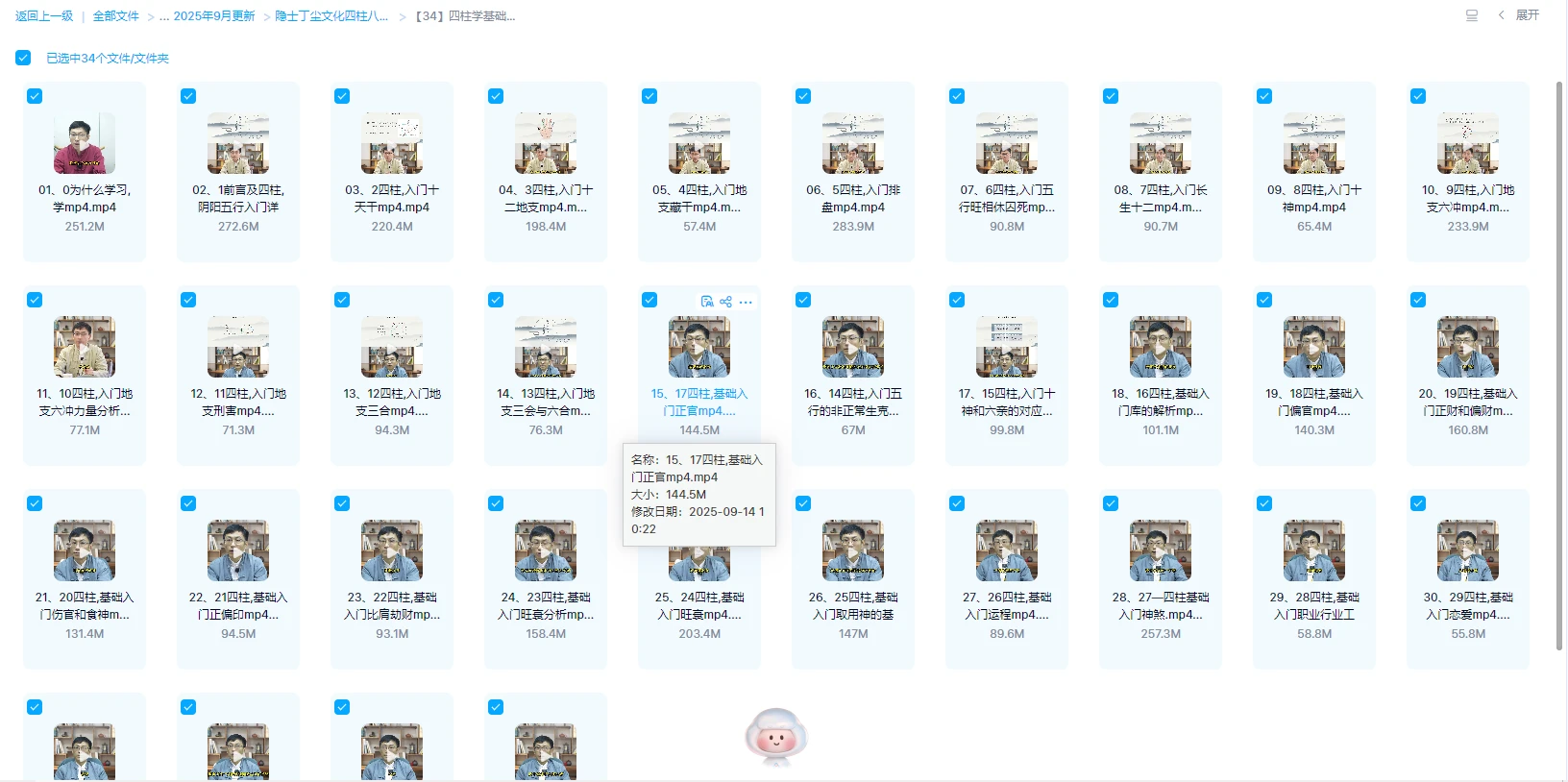Viewport: 1568px width, 782px height.
Task: Click the pink mascot assistant icon
Action: click(x=776, y=737)
